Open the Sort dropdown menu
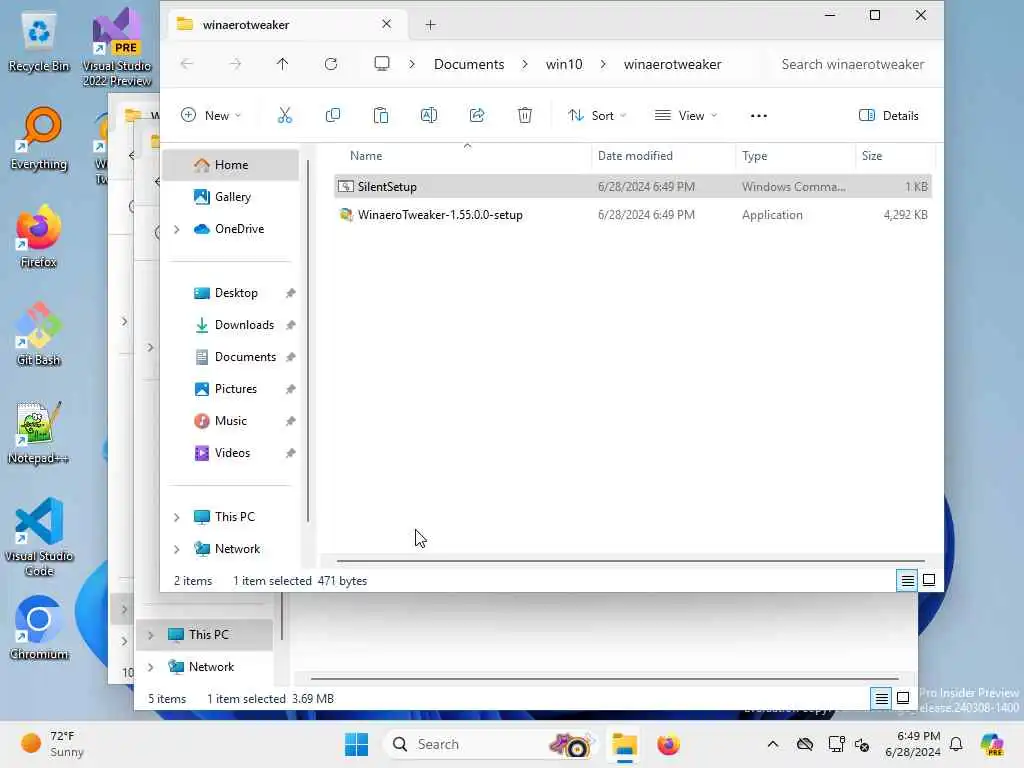The height and width of the screenshot is (768, 1024). 597,116
